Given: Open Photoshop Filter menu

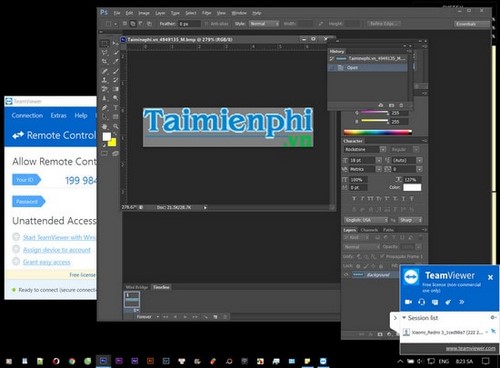Looking at the screenshot, I should tap(207, 13).
